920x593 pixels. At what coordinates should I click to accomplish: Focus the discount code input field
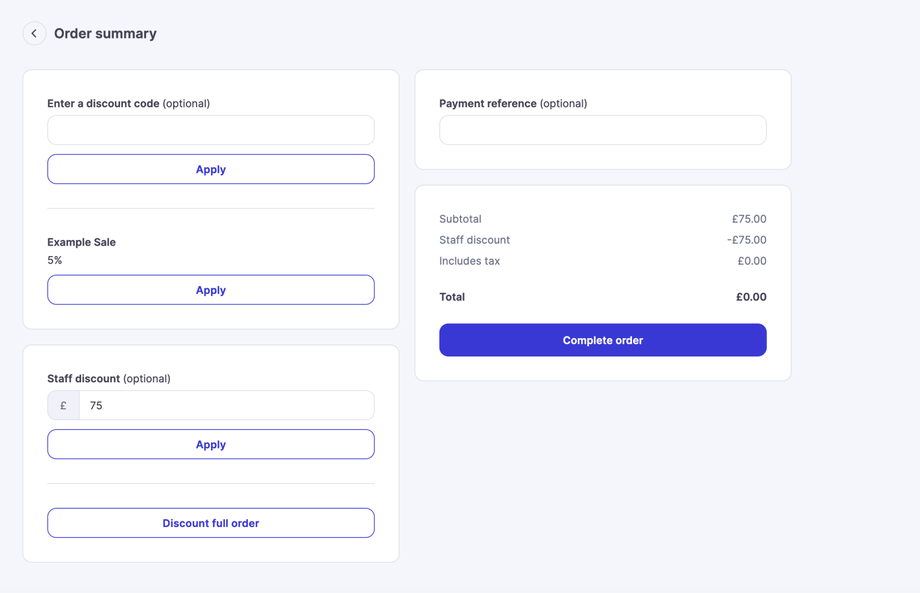pos(211,130)
